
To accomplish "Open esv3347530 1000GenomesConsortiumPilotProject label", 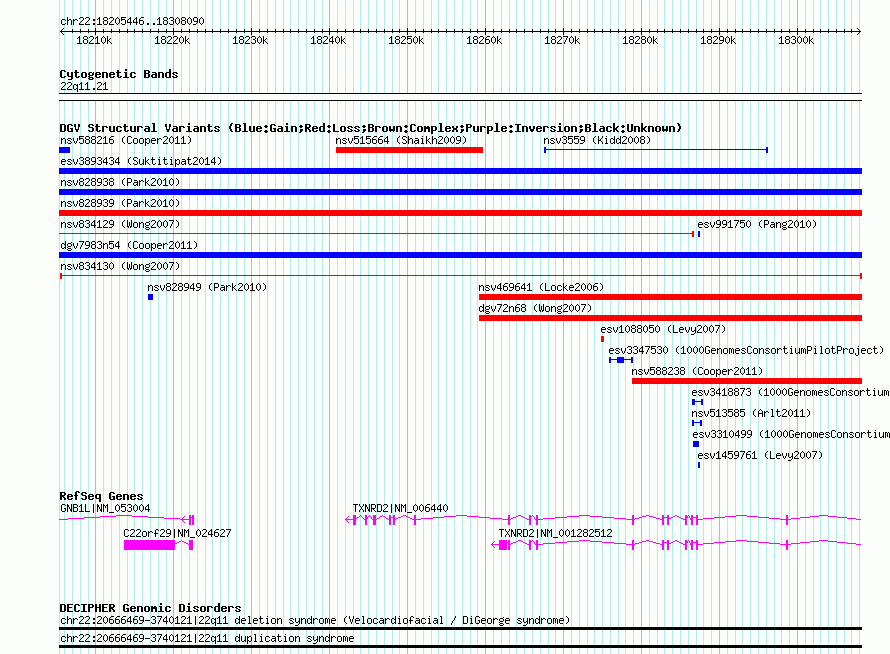I will [x=746, y=350].
